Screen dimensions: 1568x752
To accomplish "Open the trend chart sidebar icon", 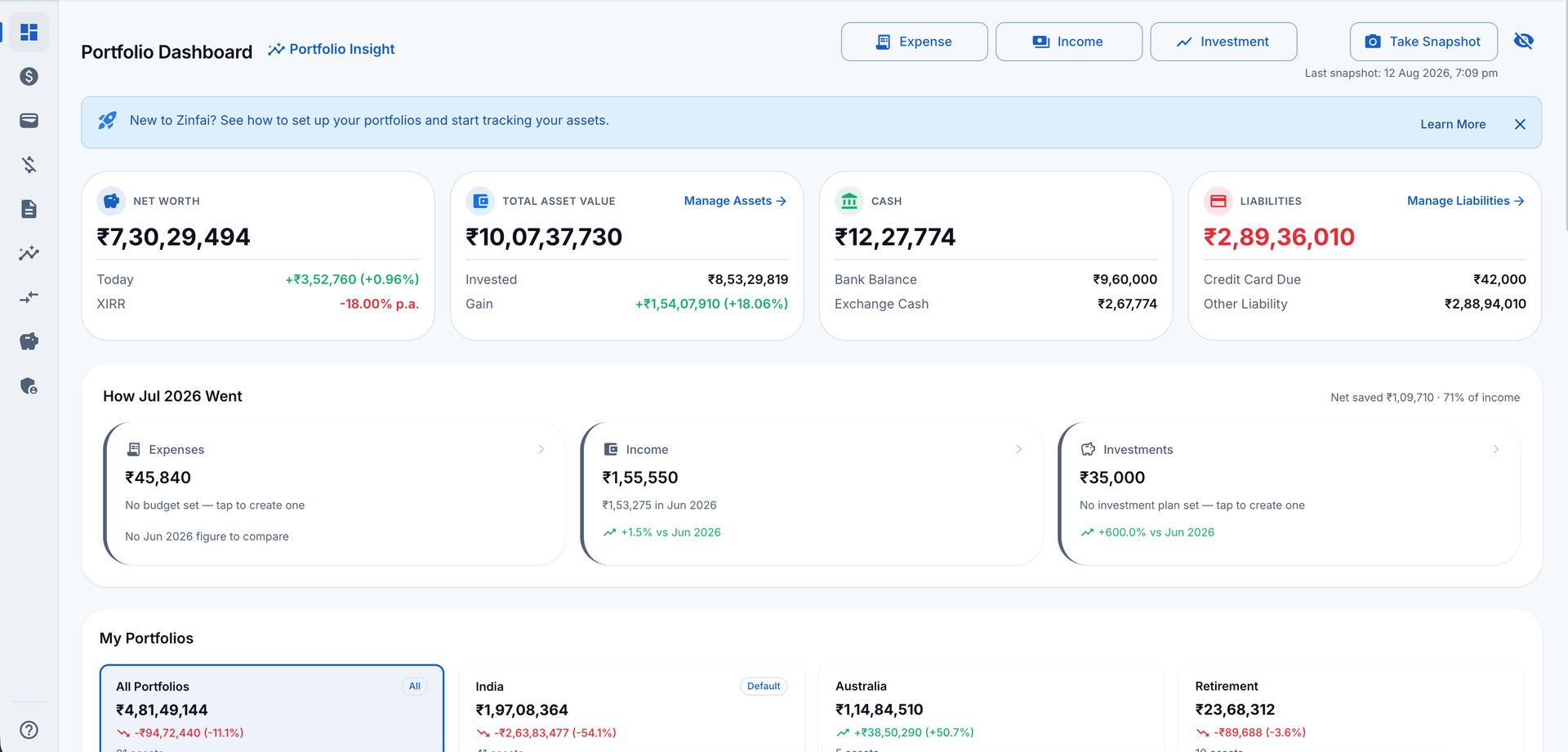I will (29, 253).
